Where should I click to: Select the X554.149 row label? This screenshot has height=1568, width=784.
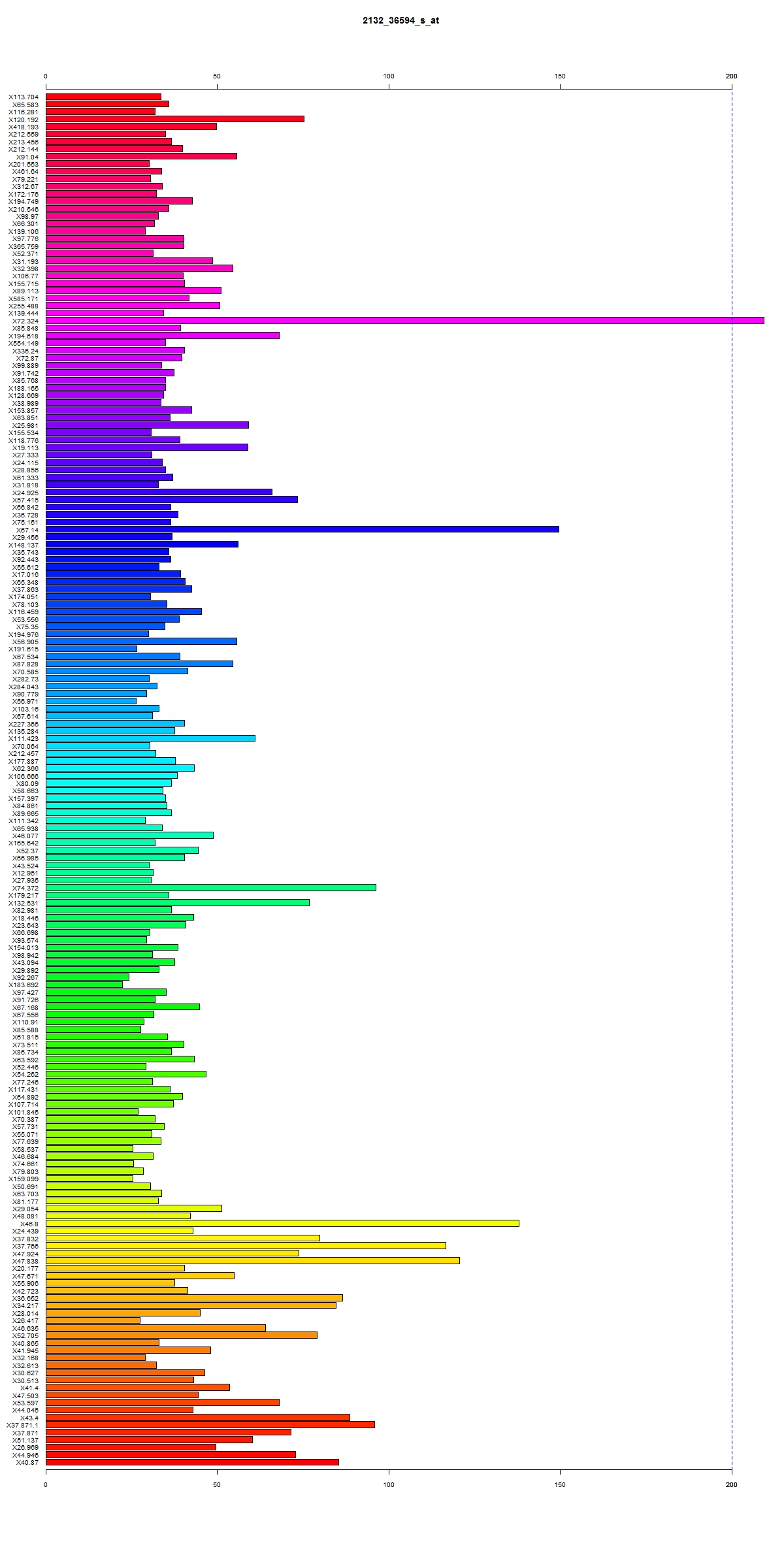pos(24,343)
